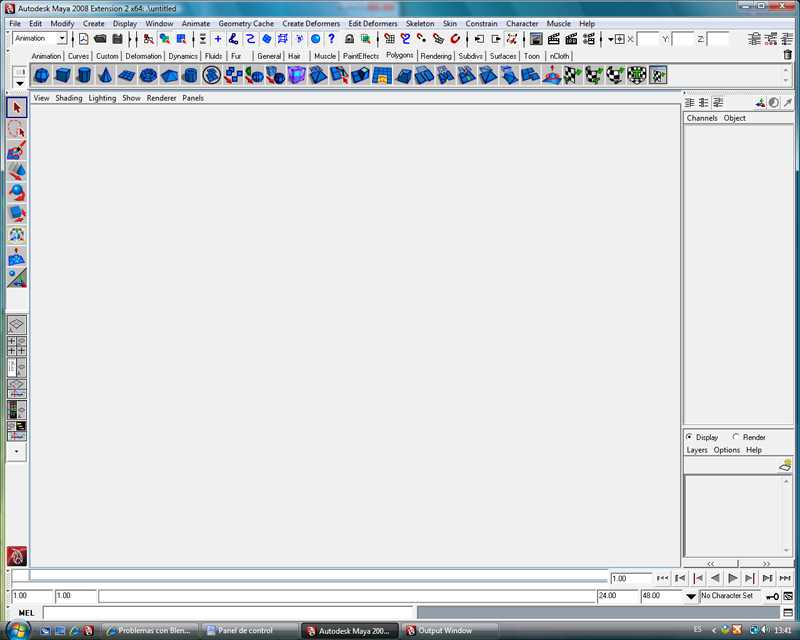Toggle the lock current selection icon

tap(349, 39)
